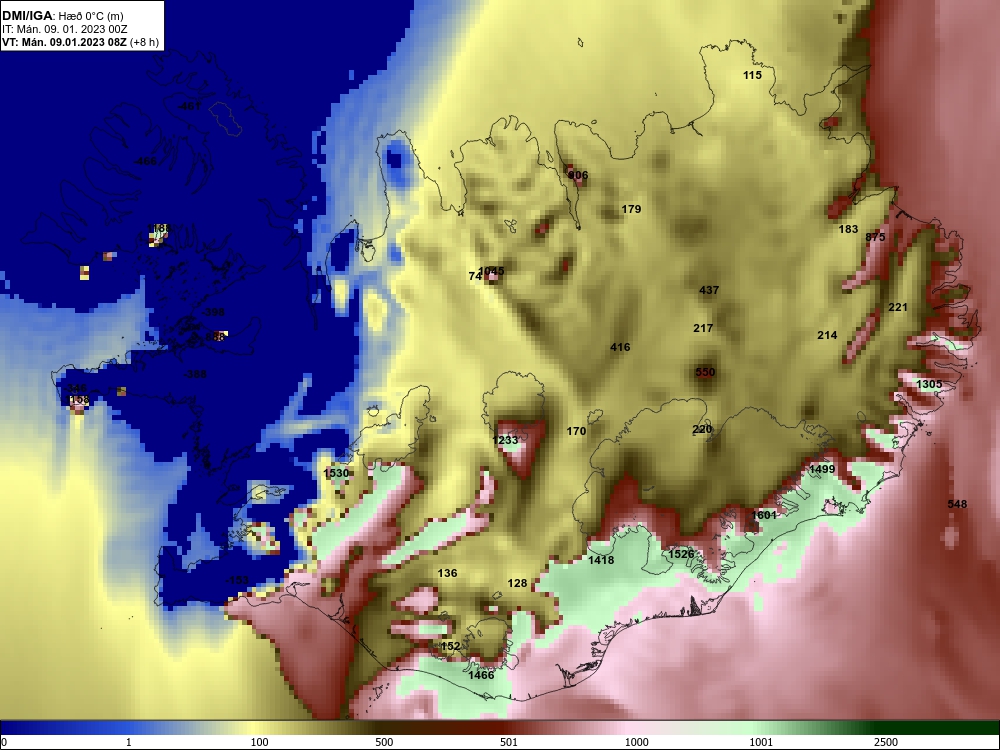Click the 100 label on the color scale
The width and height of the screenshot is (1000, 750).
(x=259, y=742)
